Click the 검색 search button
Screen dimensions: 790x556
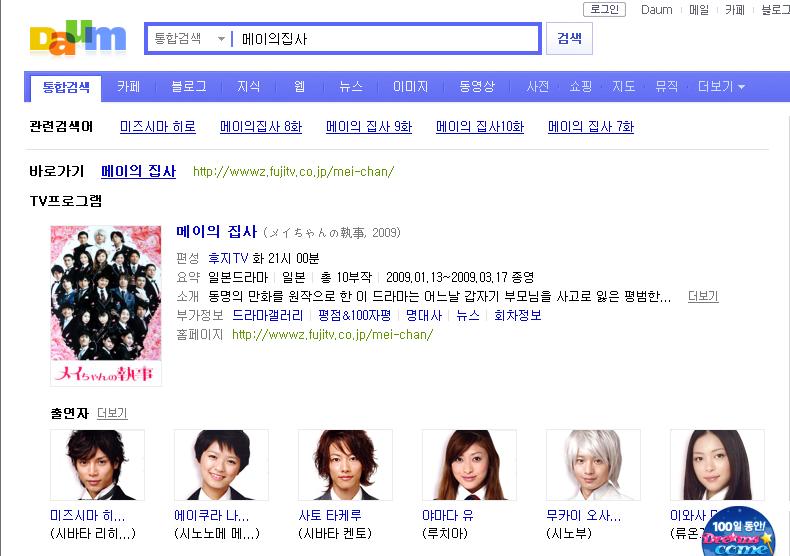[x=569, y=38]
